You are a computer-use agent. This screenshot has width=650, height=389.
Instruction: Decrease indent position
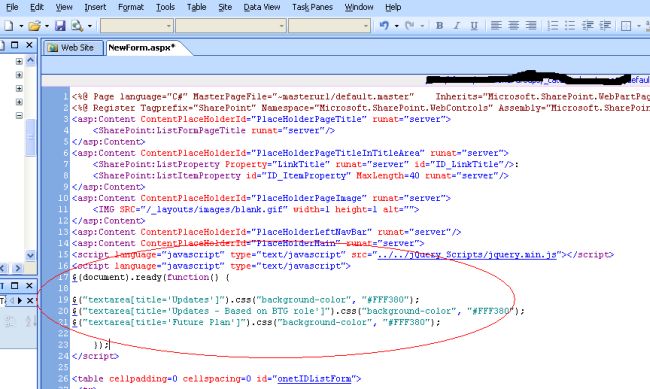pos(588,26)
